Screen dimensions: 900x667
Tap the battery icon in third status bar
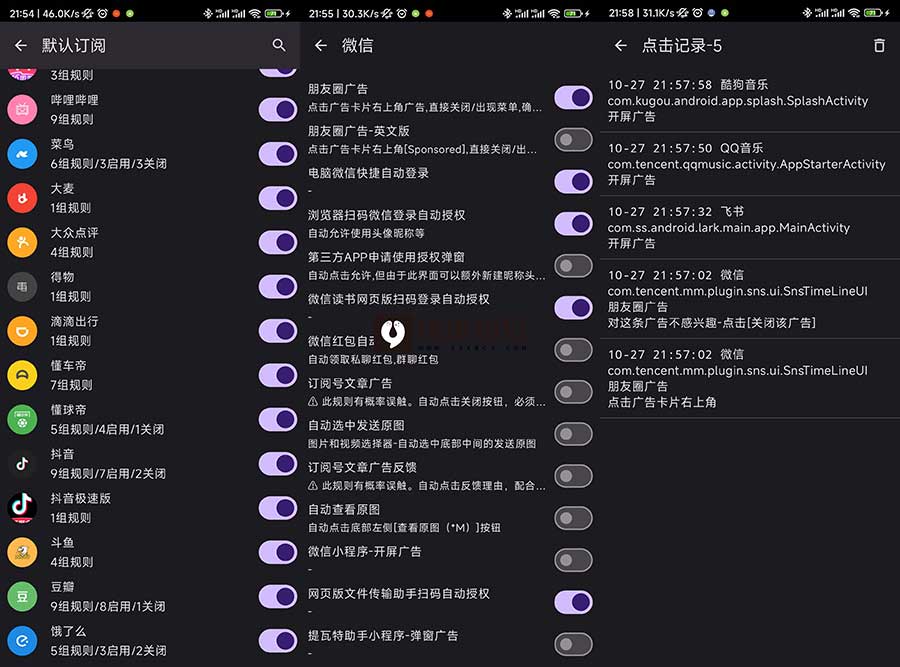(873, 13)
